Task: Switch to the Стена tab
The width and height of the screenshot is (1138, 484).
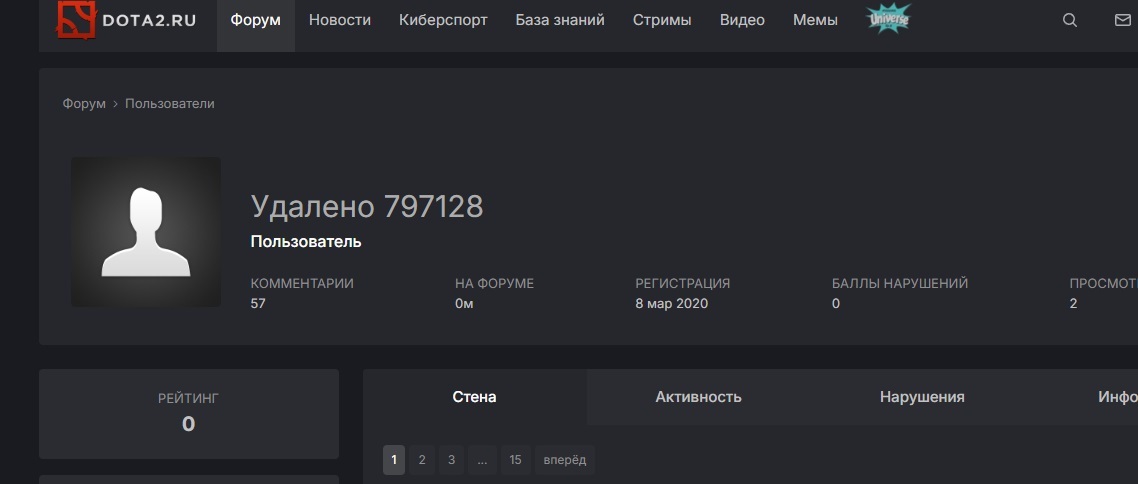Action: pyautogui.click(x=474, y=397)
